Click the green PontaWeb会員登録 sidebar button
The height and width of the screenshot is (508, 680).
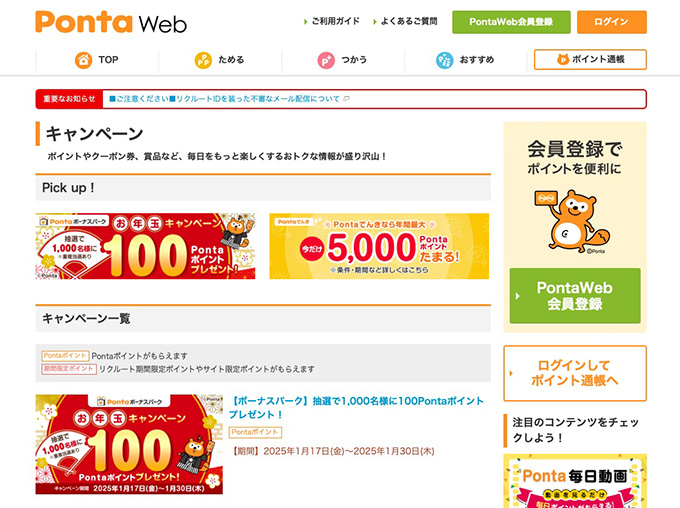(575, 295)
